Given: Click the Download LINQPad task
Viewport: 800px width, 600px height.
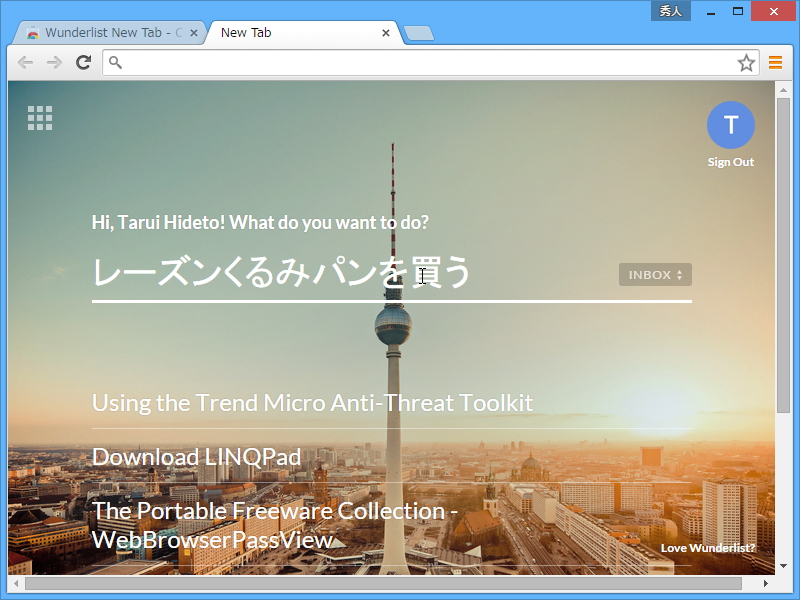Looking at the screenshot, I should (x=195, y=456).
